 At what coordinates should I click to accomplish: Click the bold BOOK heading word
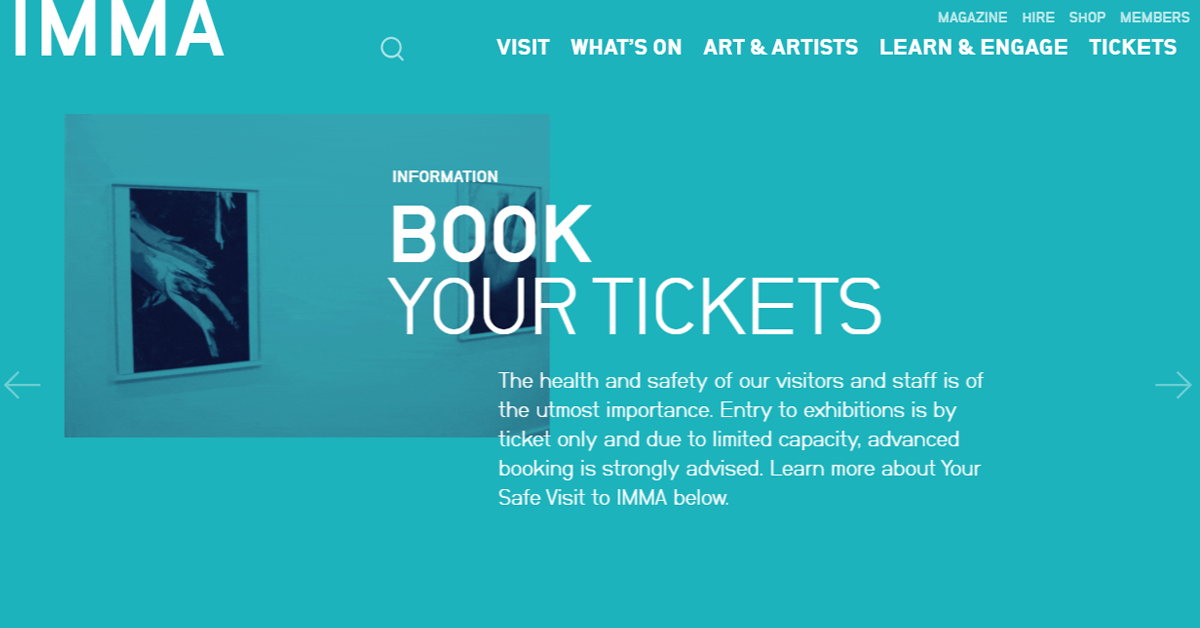coord(490,235)
